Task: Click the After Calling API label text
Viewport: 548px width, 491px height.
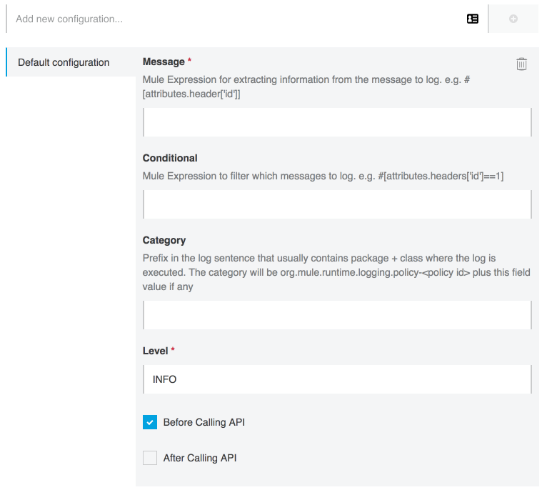Action: [200, 458]
